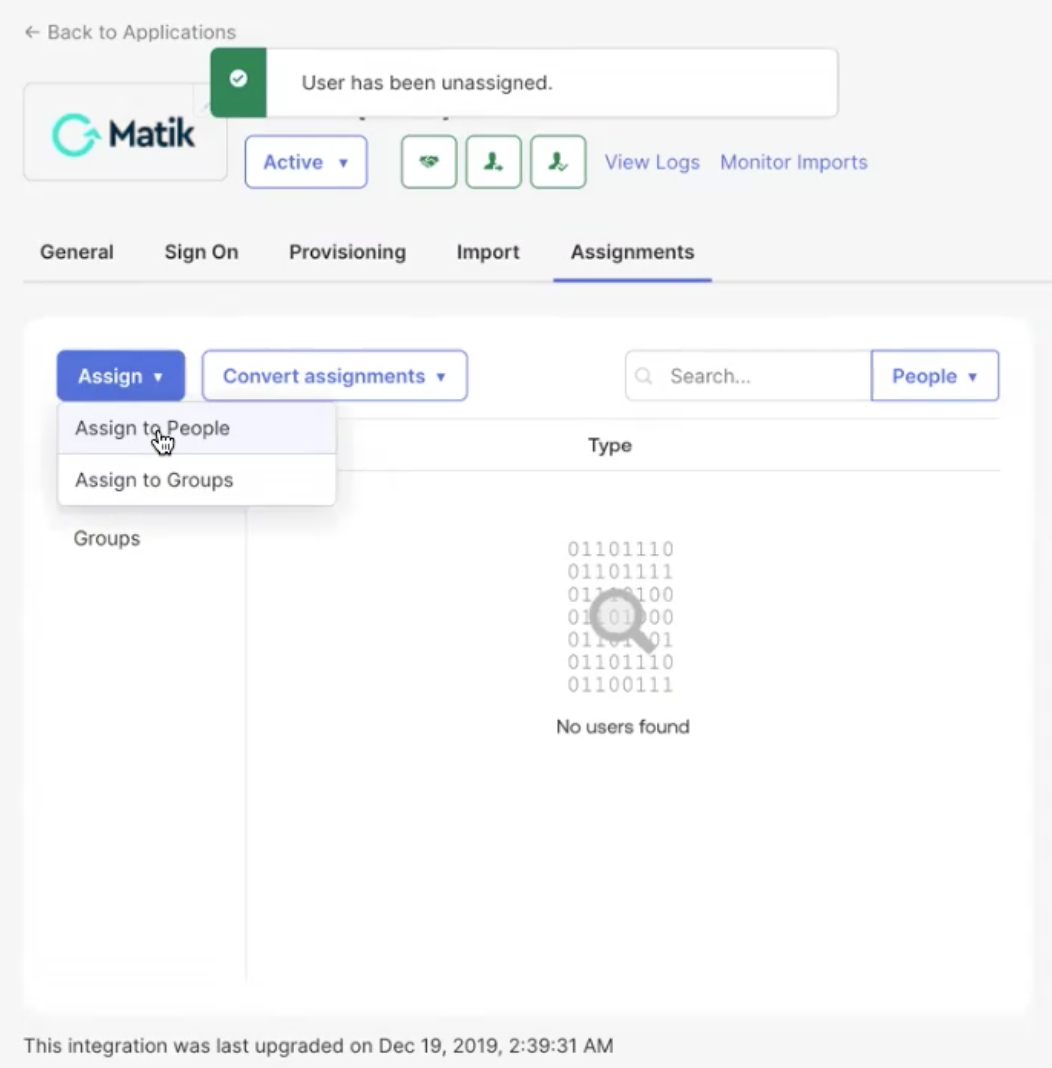
Task: Choose Assign to Groups menu option
Action: [x=154, y=480]
